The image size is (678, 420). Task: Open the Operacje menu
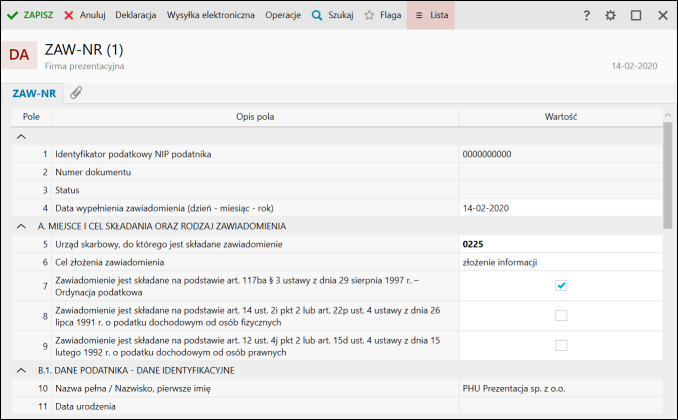(x=283, y=15)
